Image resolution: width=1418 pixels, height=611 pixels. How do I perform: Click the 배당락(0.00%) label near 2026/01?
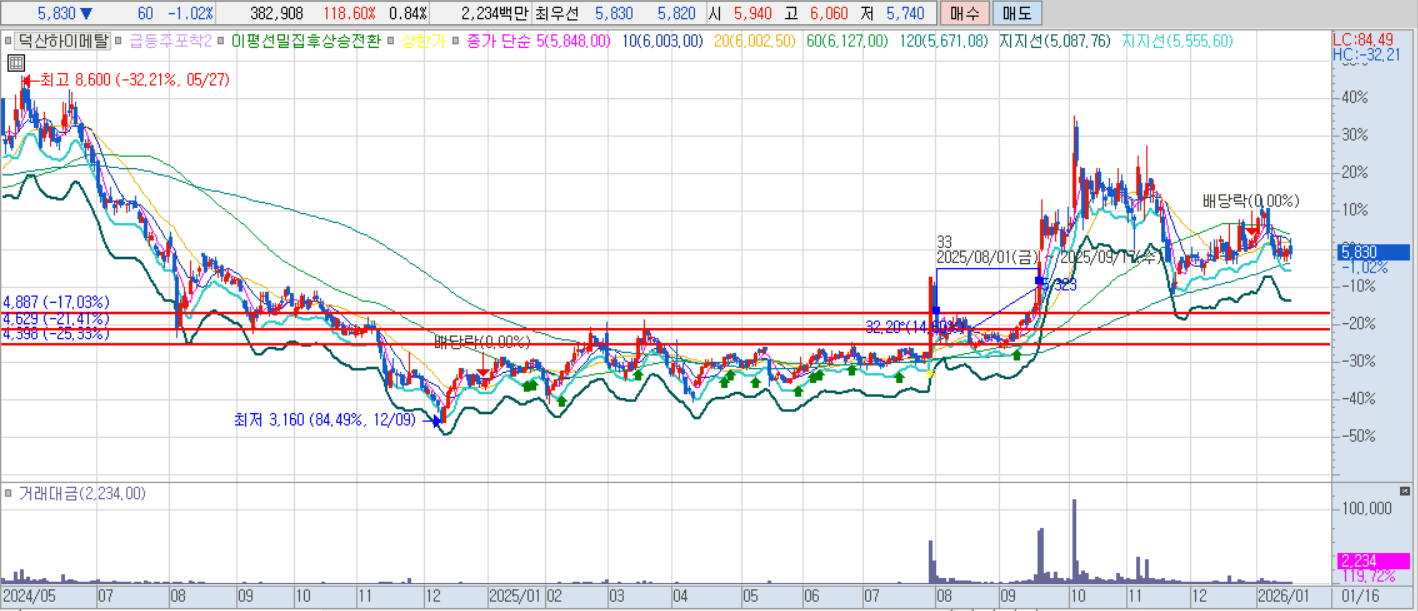coord(1250,201)
